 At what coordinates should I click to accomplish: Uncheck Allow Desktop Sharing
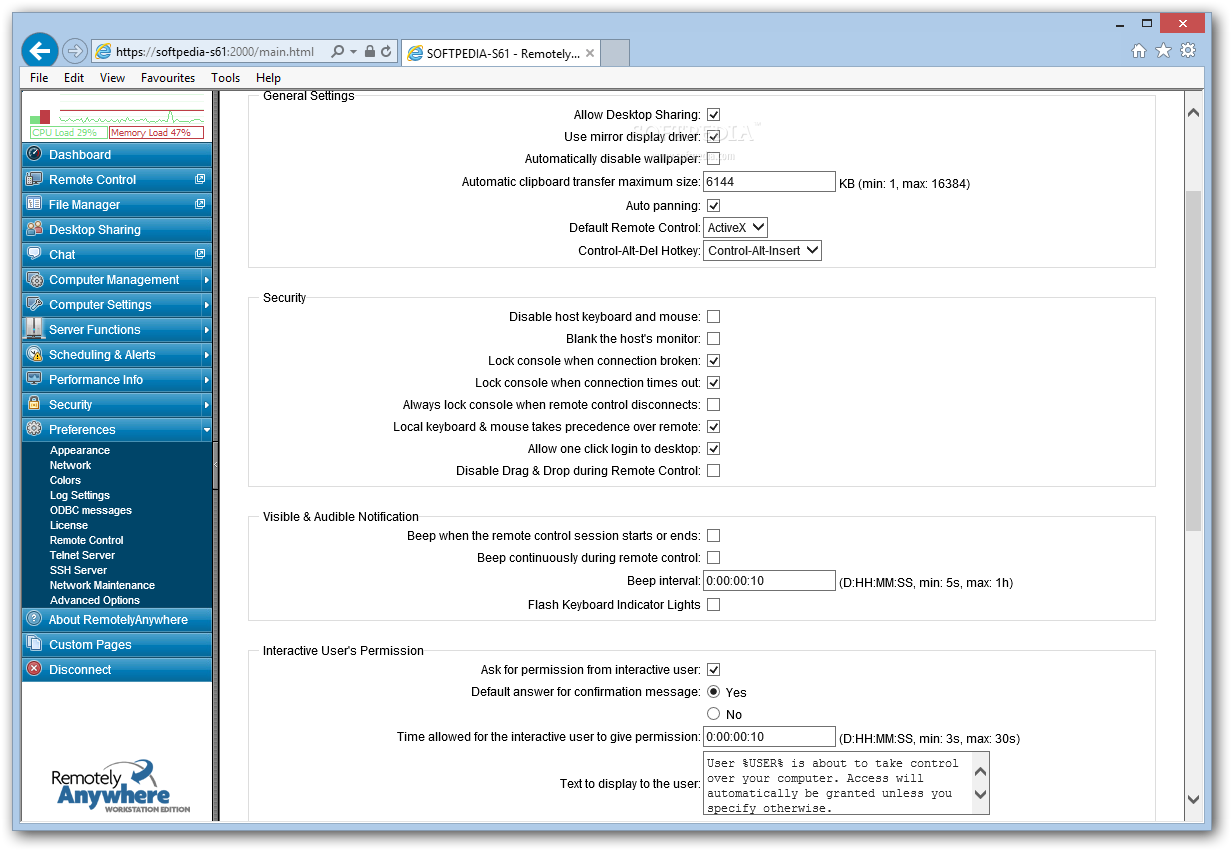(713, 115)
